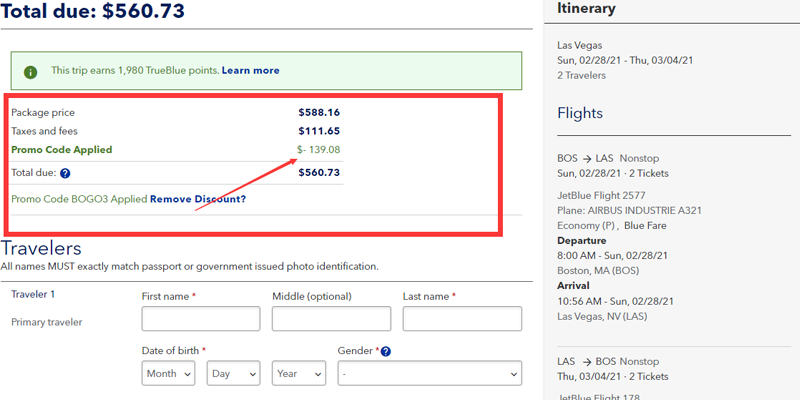Screen dimensions: 800x400
Task: Expand the Month dropdown for date of birth
Action: coord(168,373)
